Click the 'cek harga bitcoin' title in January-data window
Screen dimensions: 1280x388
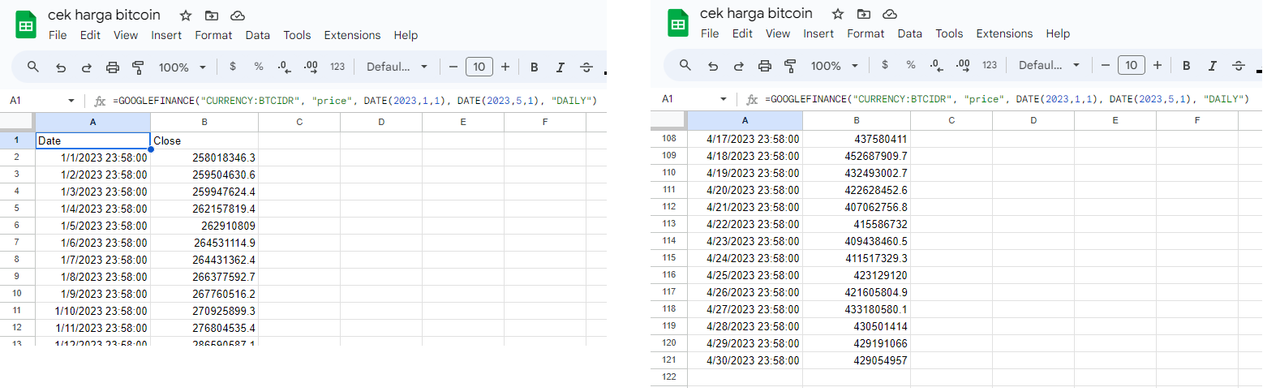point(104,15)
